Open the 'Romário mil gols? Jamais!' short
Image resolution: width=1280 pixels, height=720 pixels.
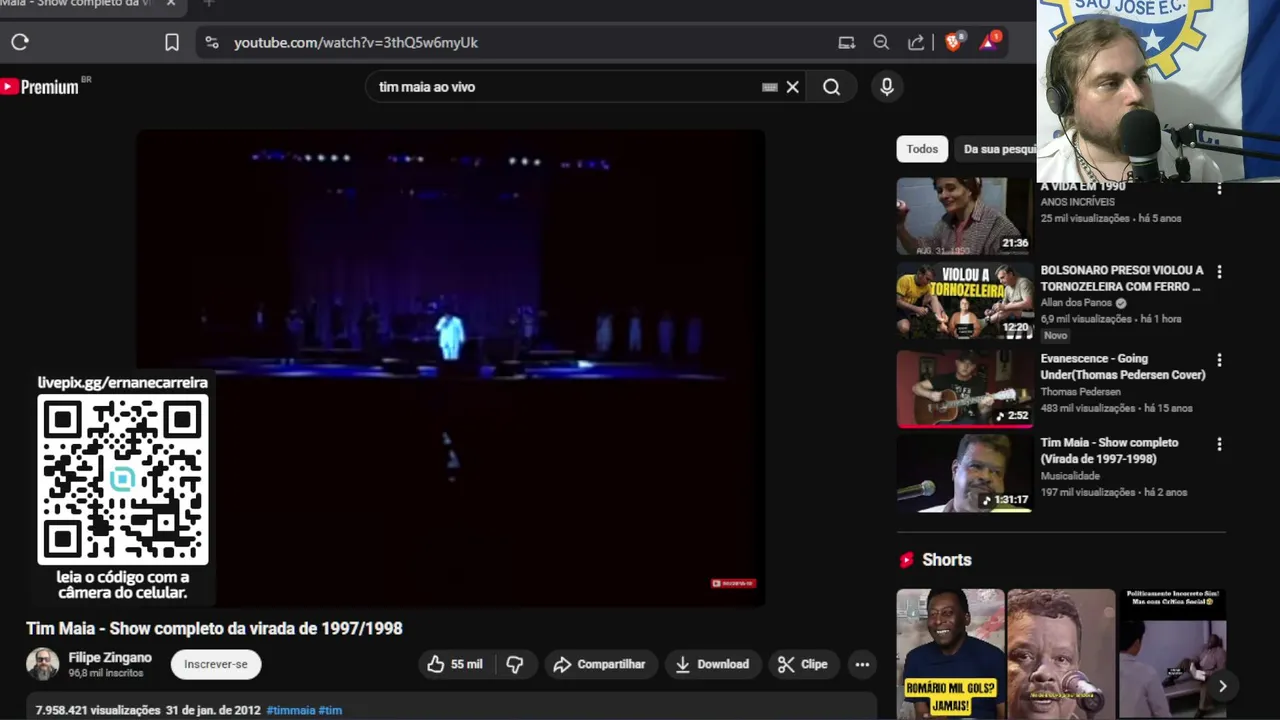950,654
